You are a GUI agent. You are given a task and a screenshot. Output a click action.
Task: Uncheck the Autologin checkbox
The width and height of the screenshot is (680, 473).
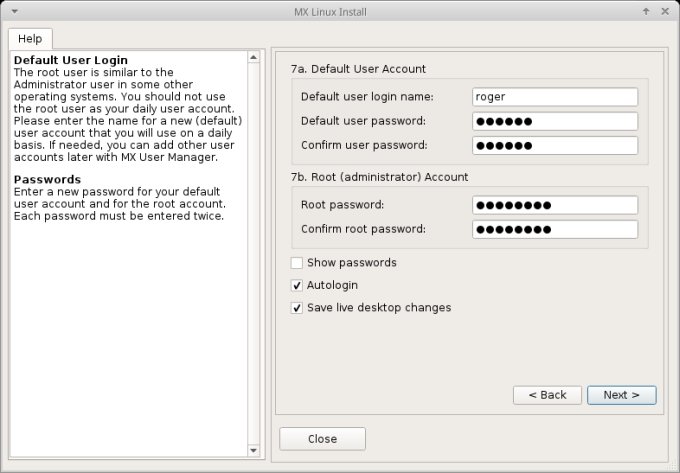(x=297, y=285)
